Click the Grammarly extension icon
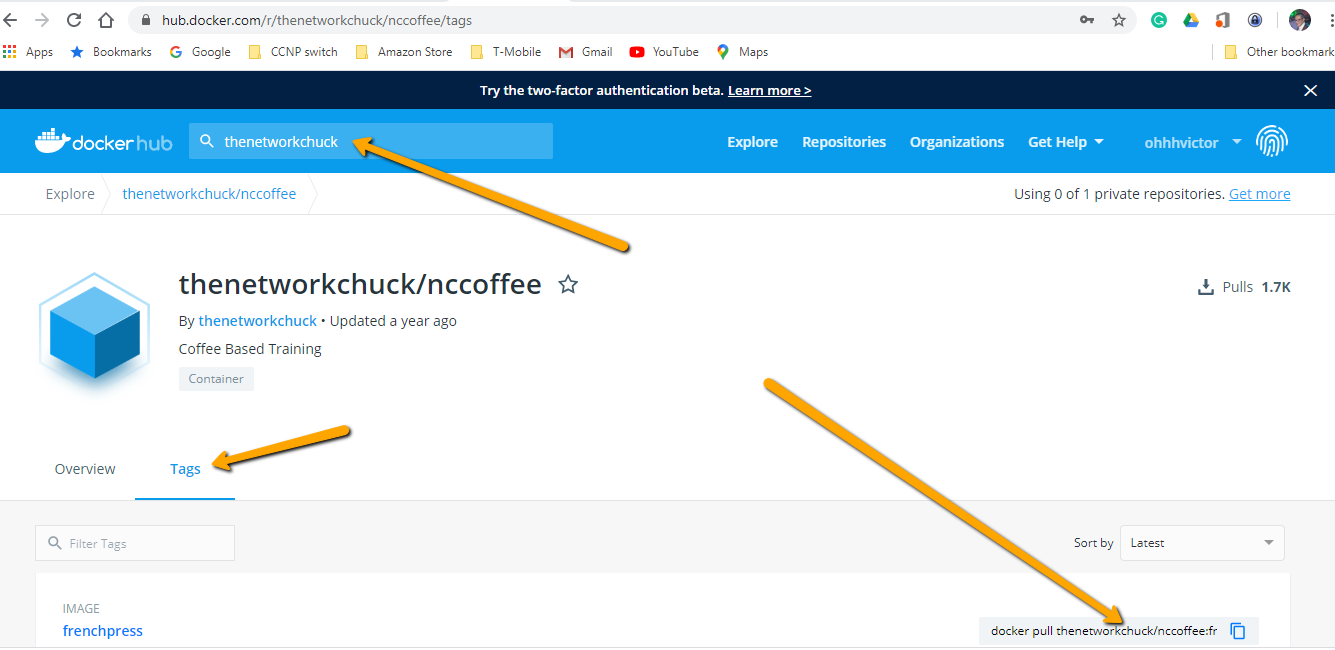Viewport: 1335px width, 650px height. (x=1158, y=19)
